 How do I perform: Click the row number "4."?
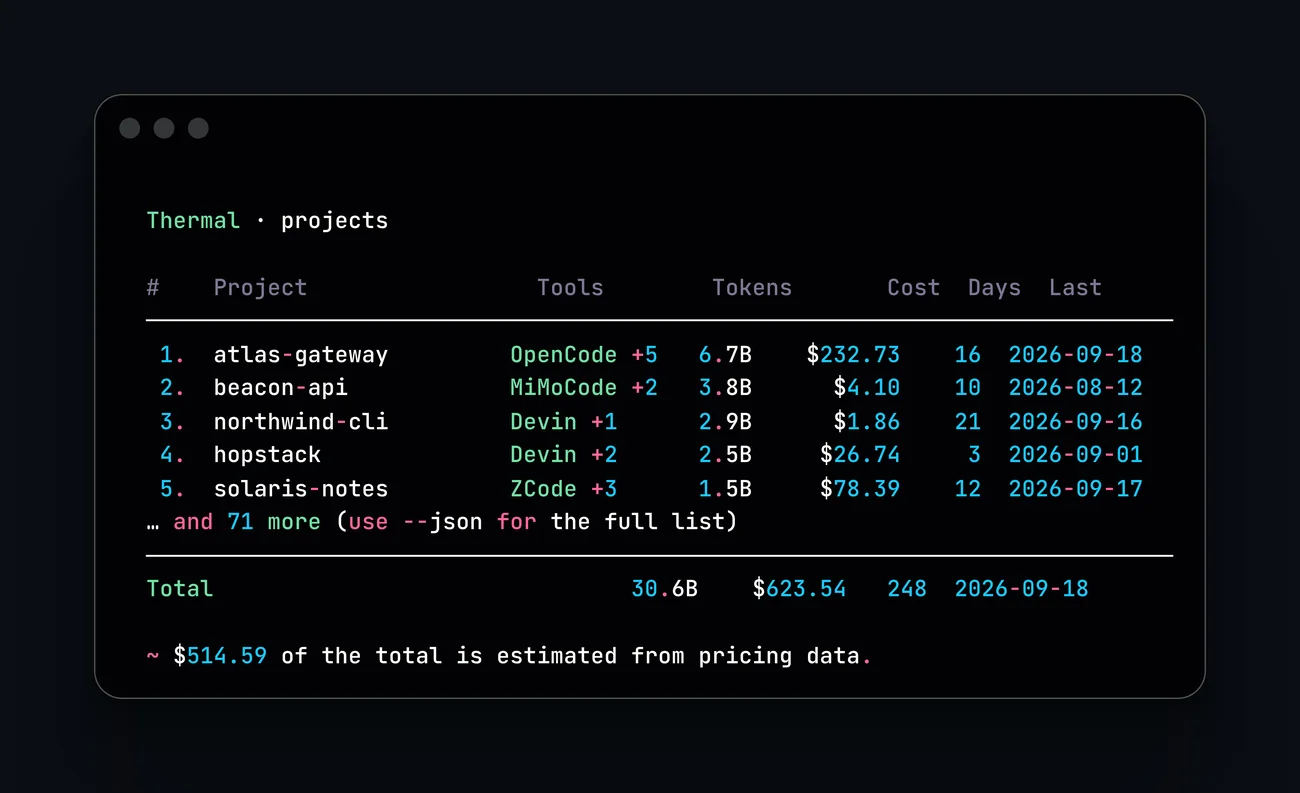tap(172, 455)
